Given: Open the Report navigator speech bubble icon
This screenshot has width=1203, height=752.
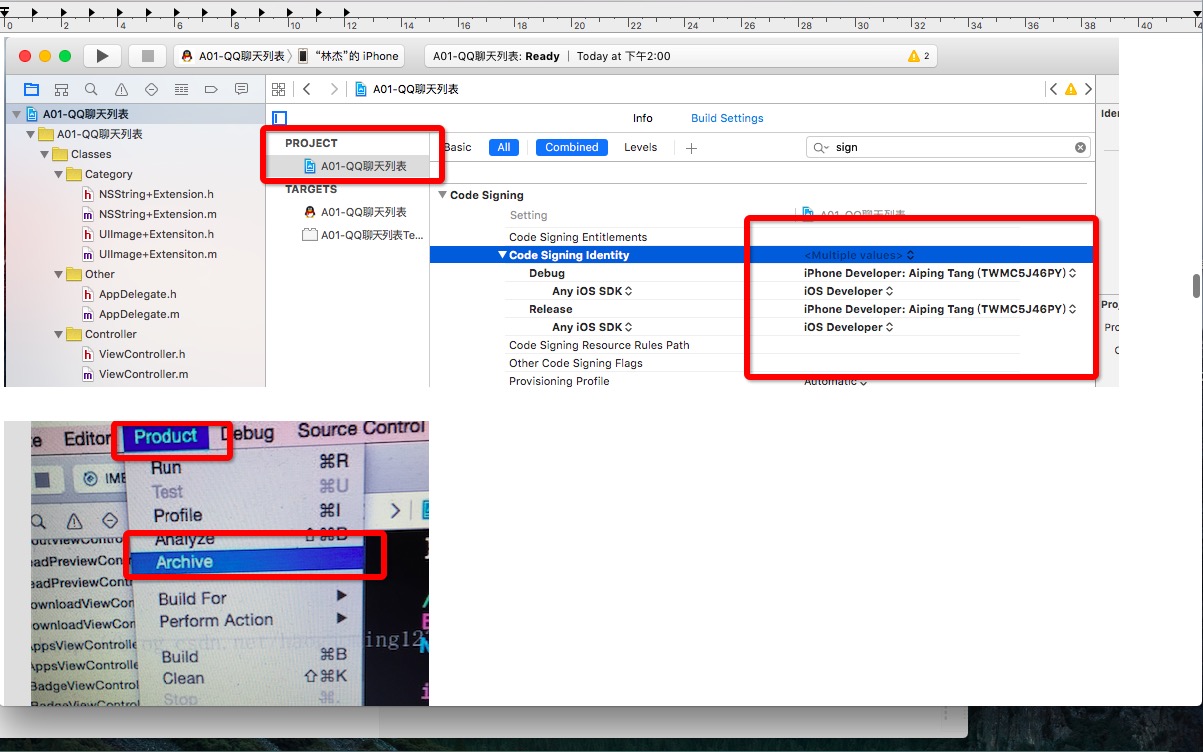Looking at the screenshot, I should click(241, 89).
